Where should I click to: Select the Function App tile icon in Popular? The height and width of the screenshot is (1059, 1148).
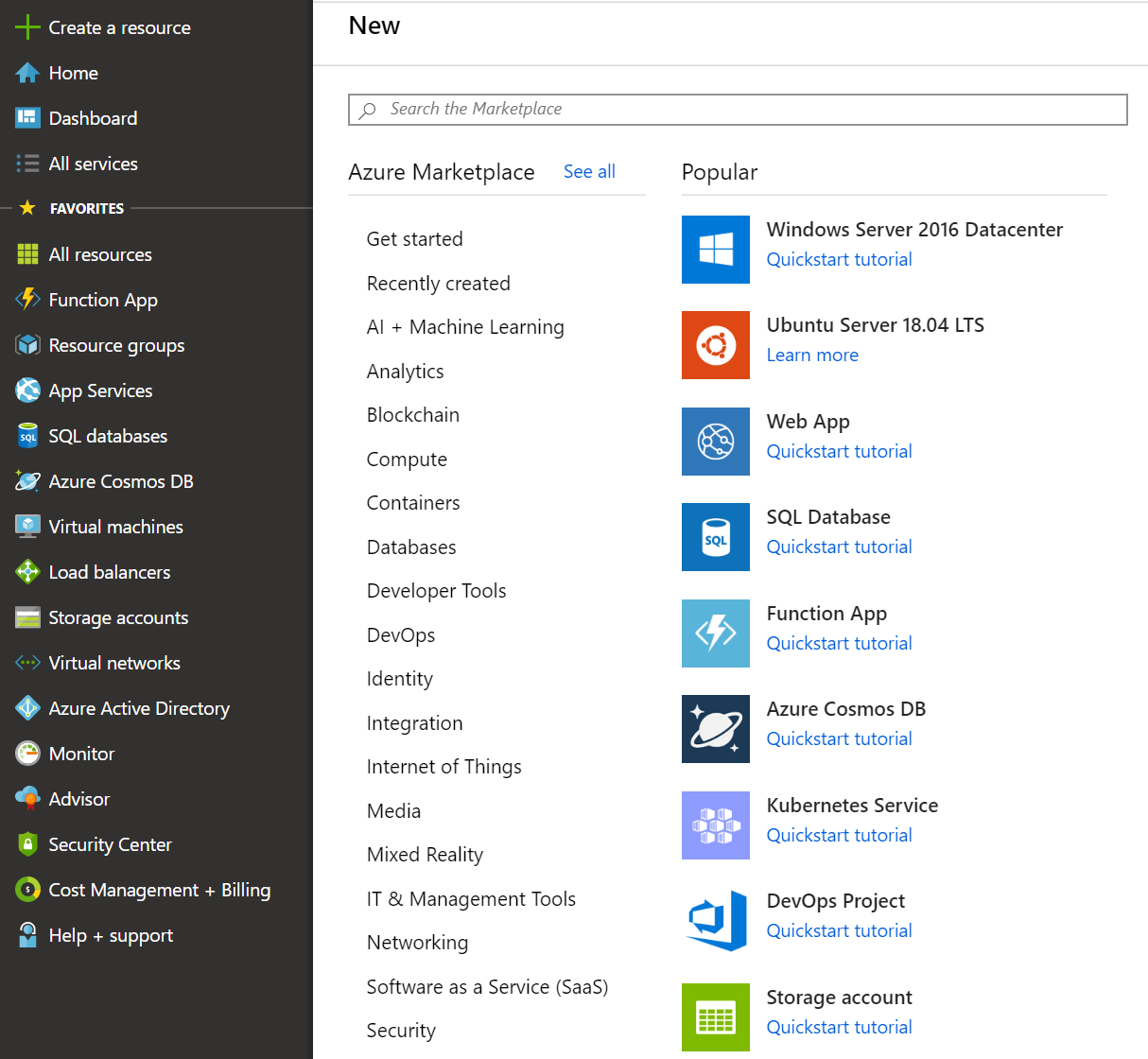pos(716,634)
